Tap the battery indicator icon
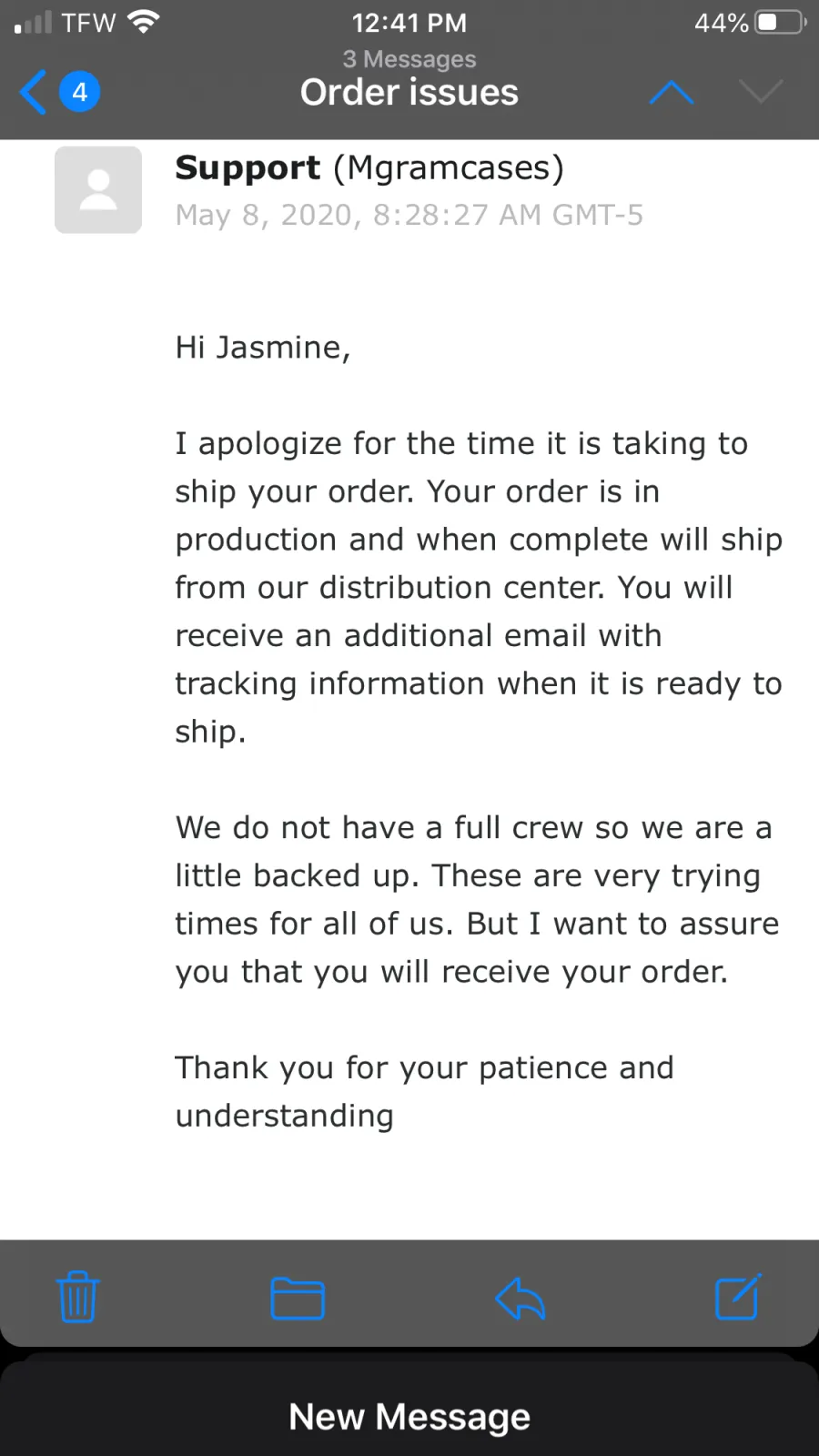This screenshot has height=1456, width=819. (781, 22)
